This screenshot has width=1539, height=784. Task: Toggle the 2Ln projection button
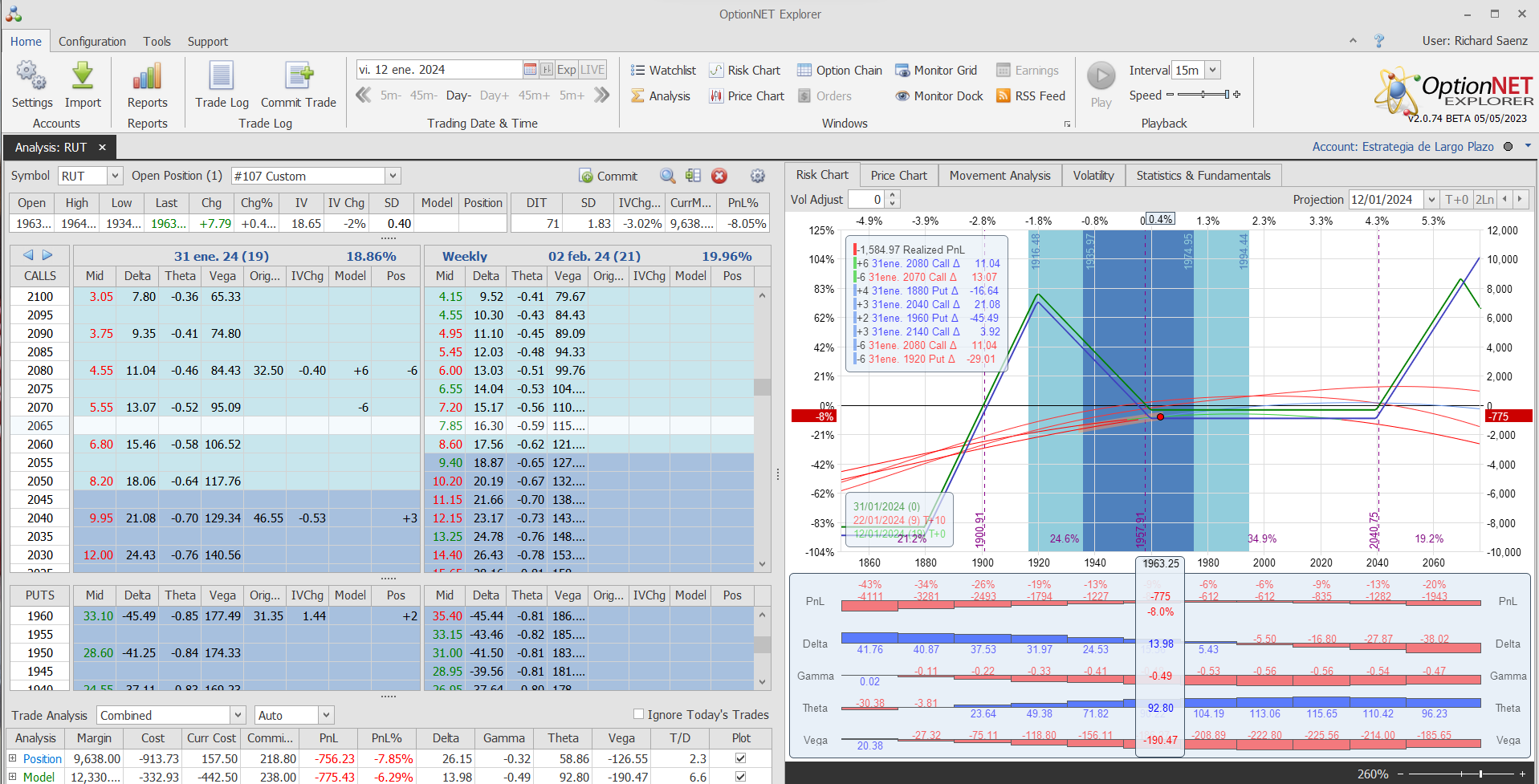coord(1485,200)
